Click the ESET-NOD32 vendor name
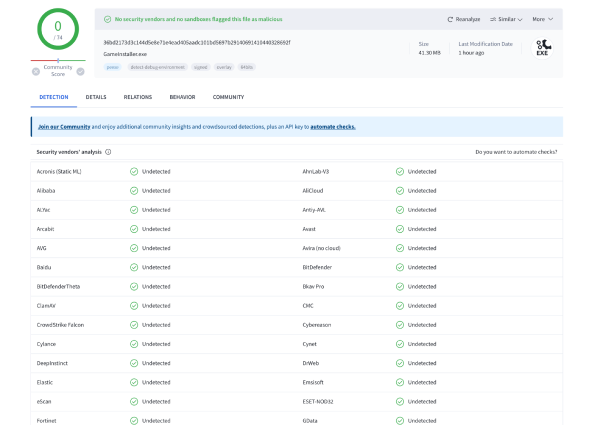The height and width of the screenshot is (425, 600). (x=318, y=401)
